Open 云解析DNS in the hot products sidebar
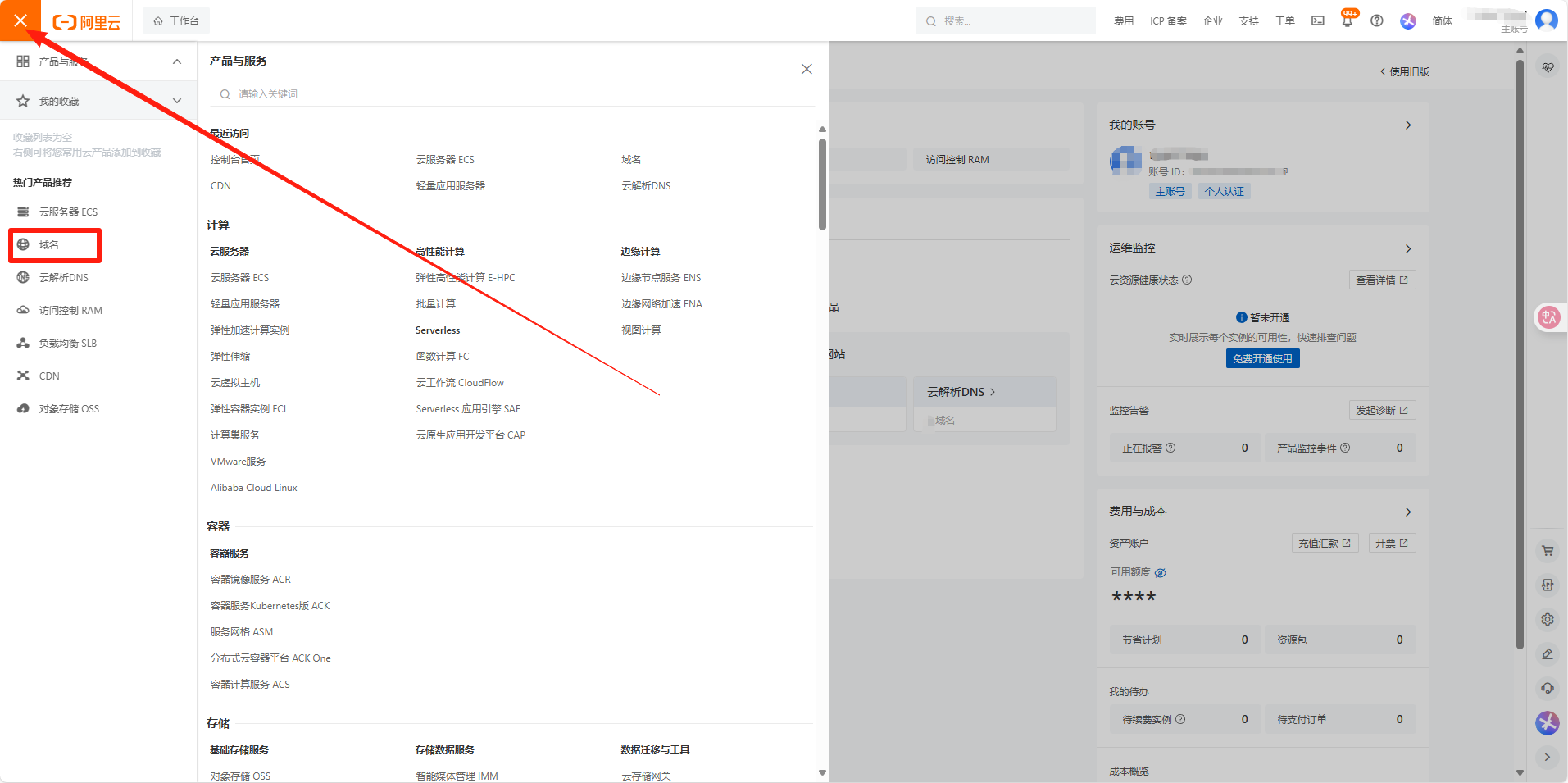1568x783 pixels. click(x=64, y=278)
